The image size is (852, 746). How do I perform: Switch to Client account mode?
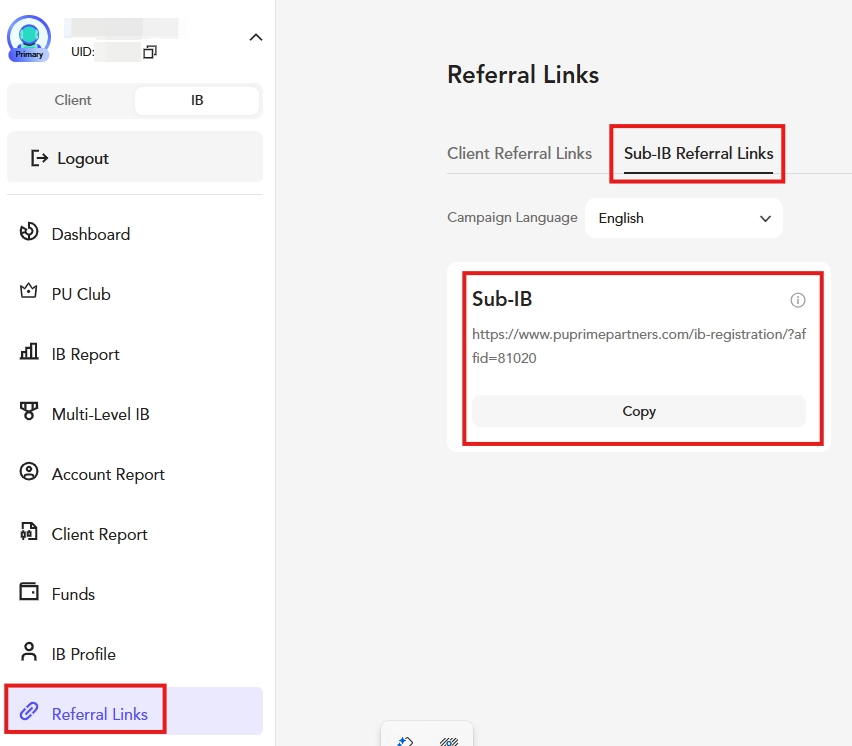tap(73, 101)
